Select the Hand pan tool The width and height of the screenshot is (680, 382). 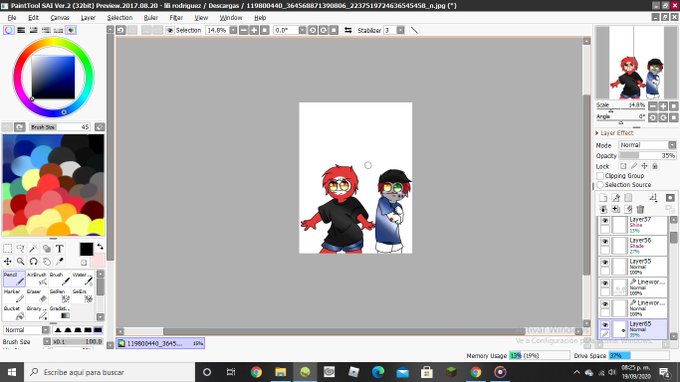pyautogui.click(x=46, y=261)
